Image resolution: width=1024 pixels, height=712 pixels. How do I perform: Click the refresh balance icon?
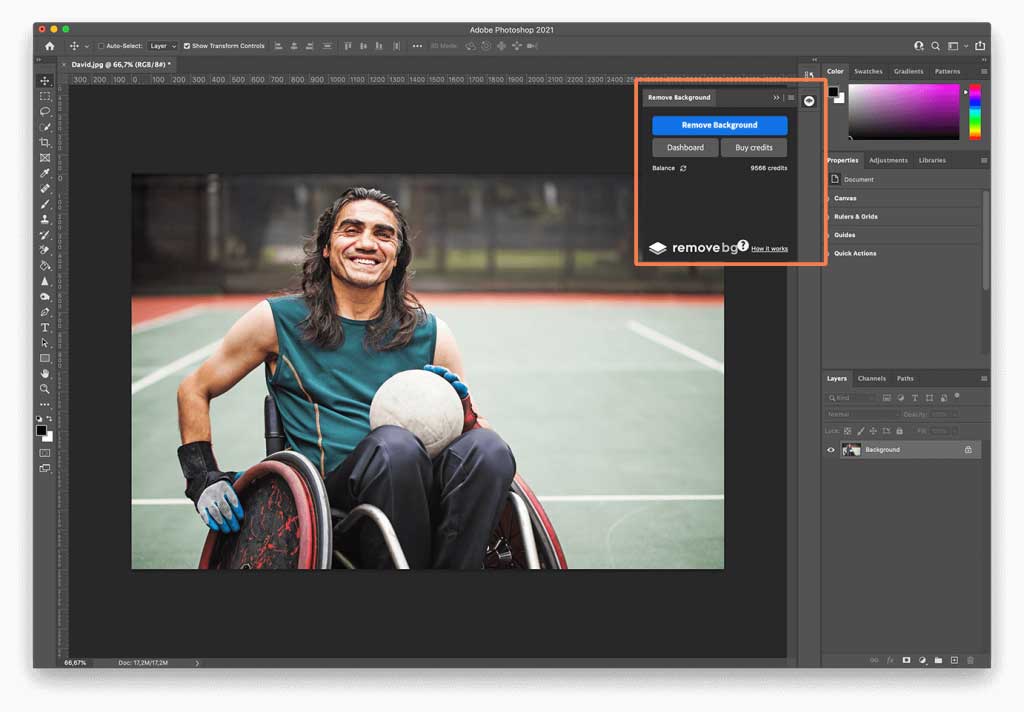click(683, 169)
